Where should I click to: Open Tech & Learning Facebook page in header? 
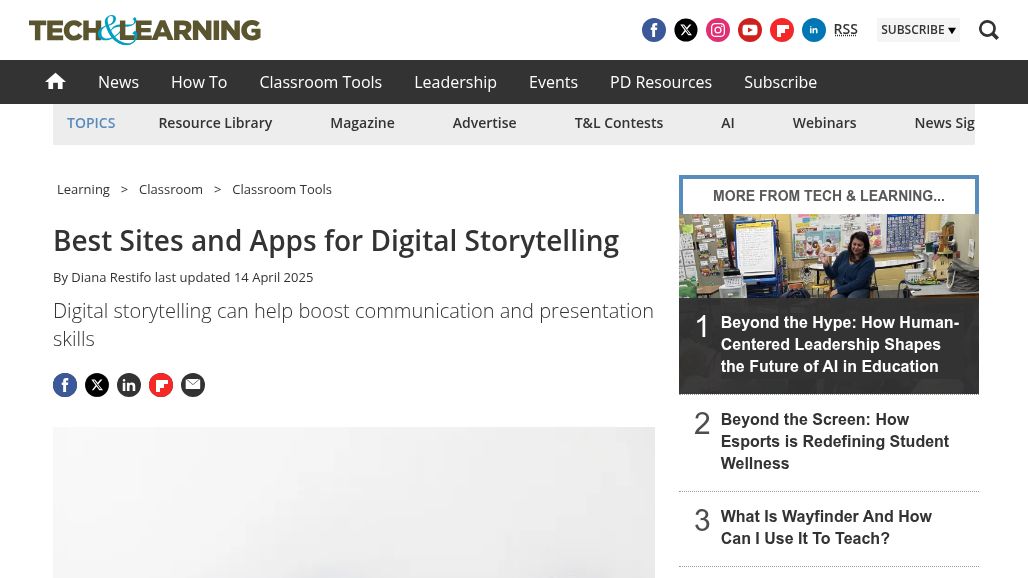pos(654,30)
